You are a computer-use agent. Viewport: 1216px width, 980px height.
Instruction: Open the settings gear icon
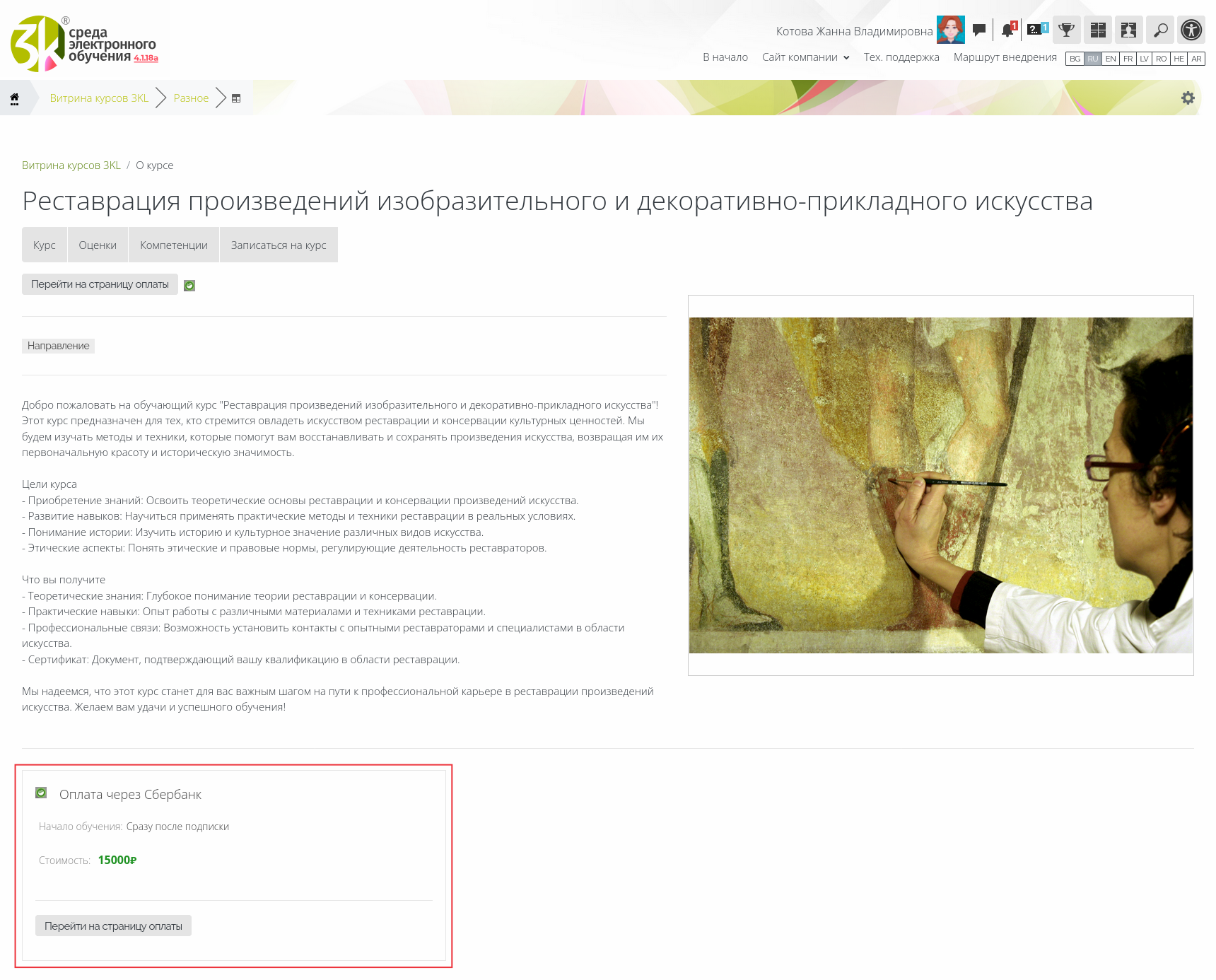pos(1188,98)
